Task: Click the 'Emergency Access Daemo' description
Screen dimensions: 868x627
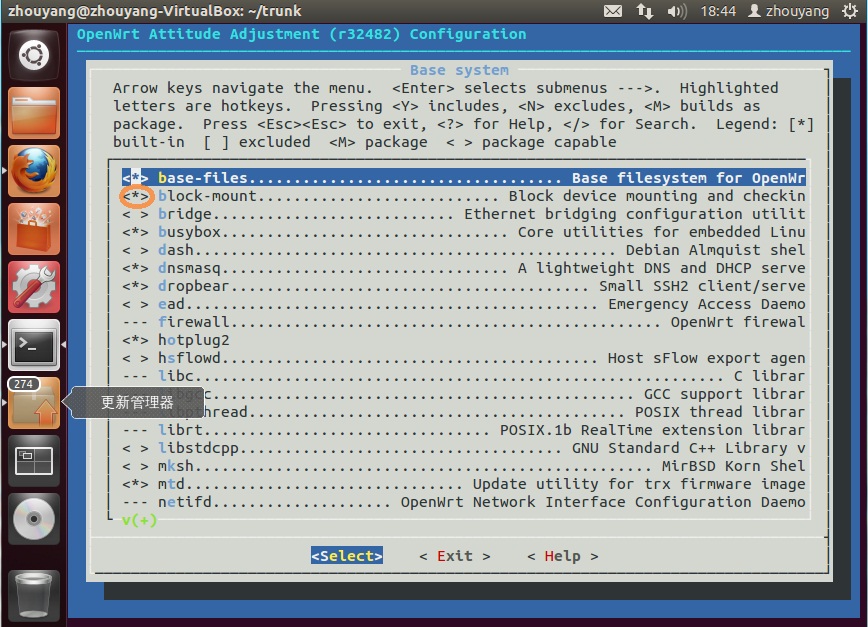Action: point(706,304)
